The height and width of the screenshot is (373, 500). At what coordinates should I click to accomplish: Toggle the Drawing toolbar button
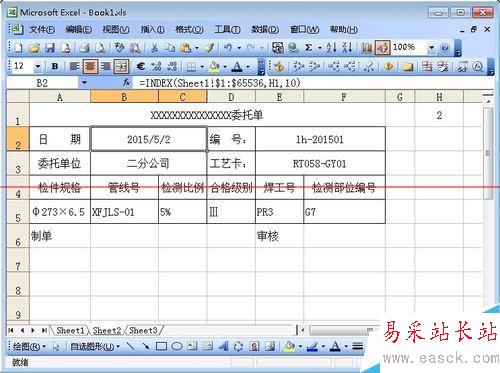click(382, 48)
